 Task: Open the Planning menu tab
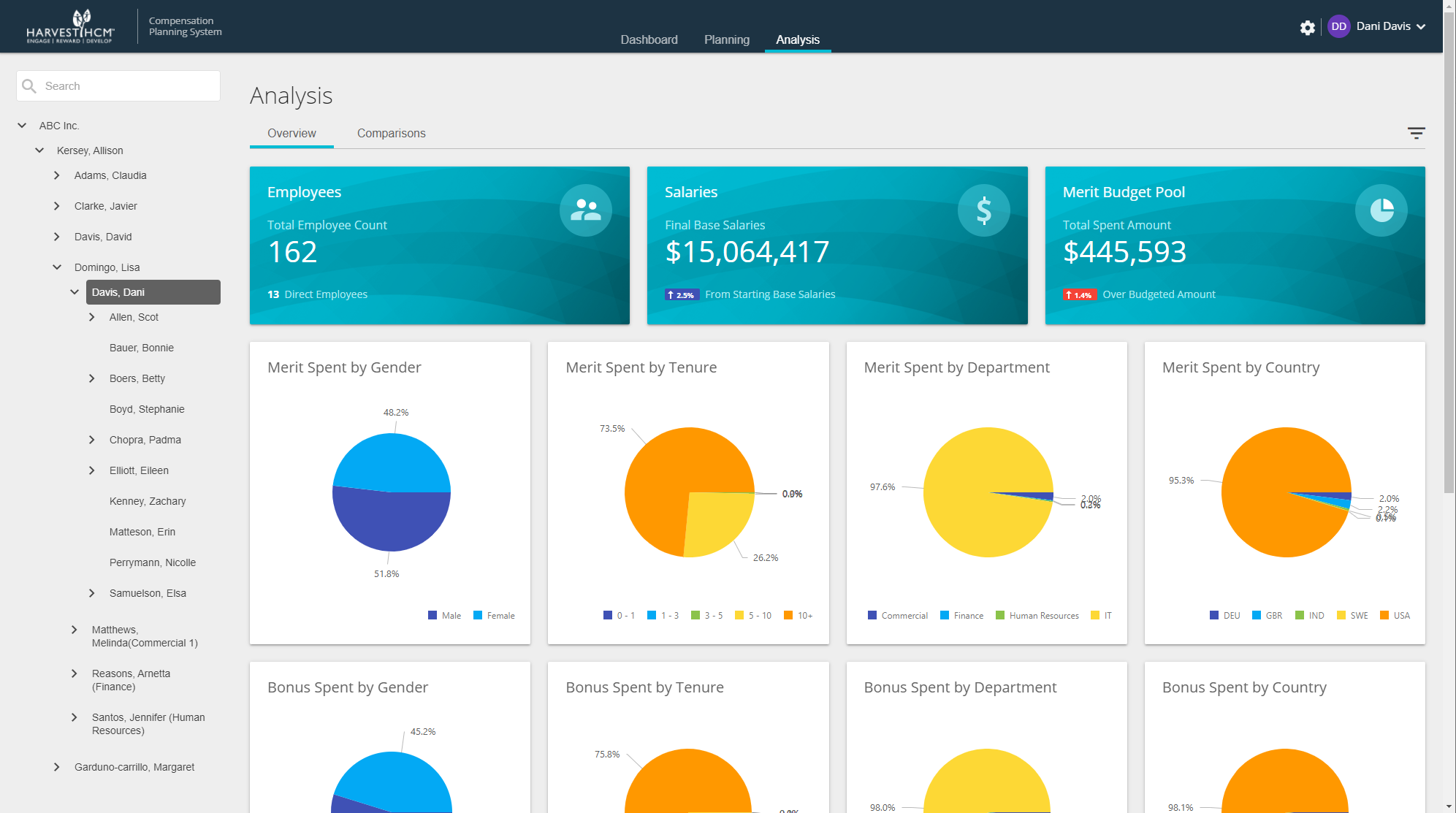726,39
